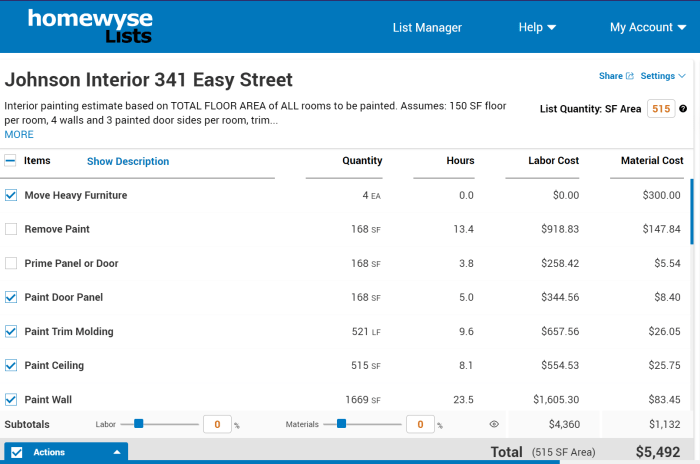
Task: Check the Prime Panel or Door checkbox
Action: pos(11,263)
